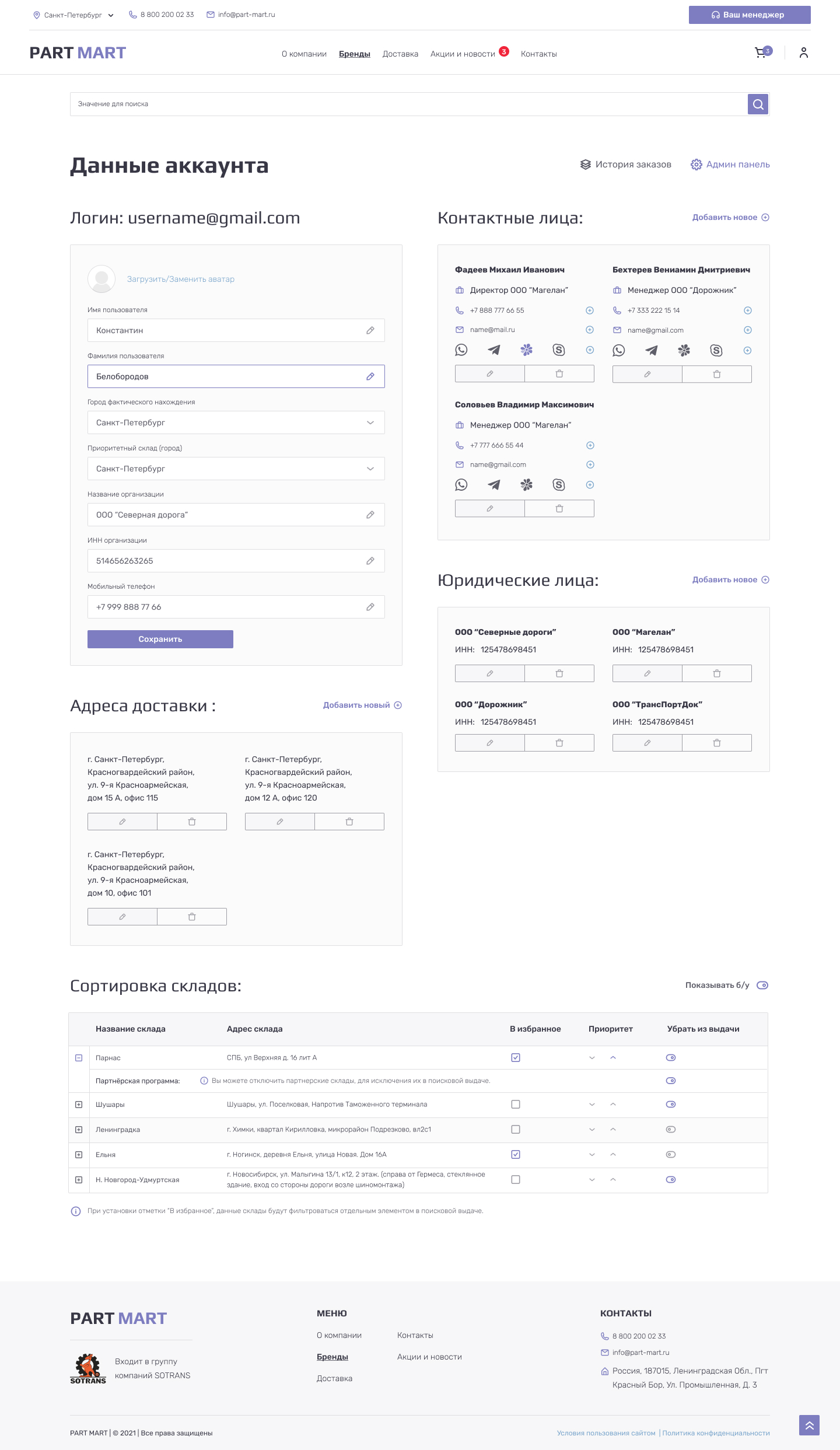
Task: Click the Значение для поиска search field
Action: (x=408, y=104)
